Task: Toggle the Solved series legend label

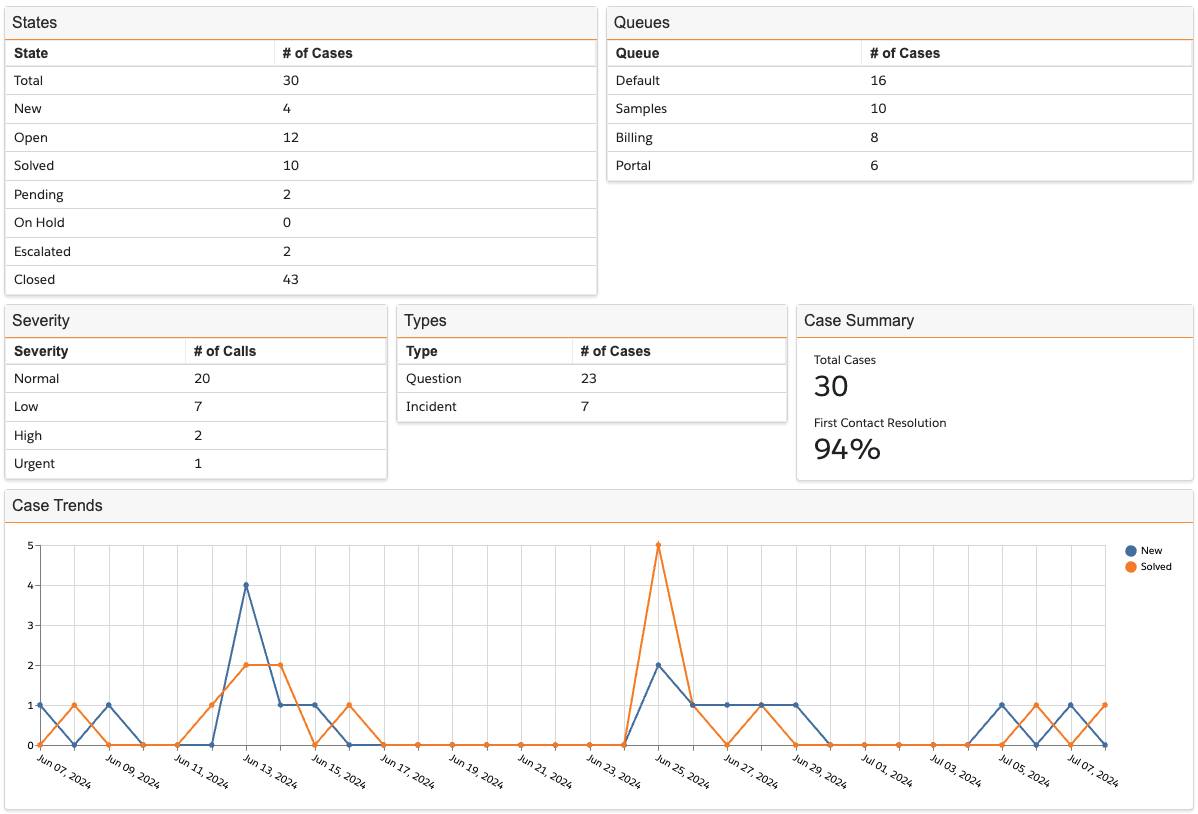Action: coord(1156,567)
